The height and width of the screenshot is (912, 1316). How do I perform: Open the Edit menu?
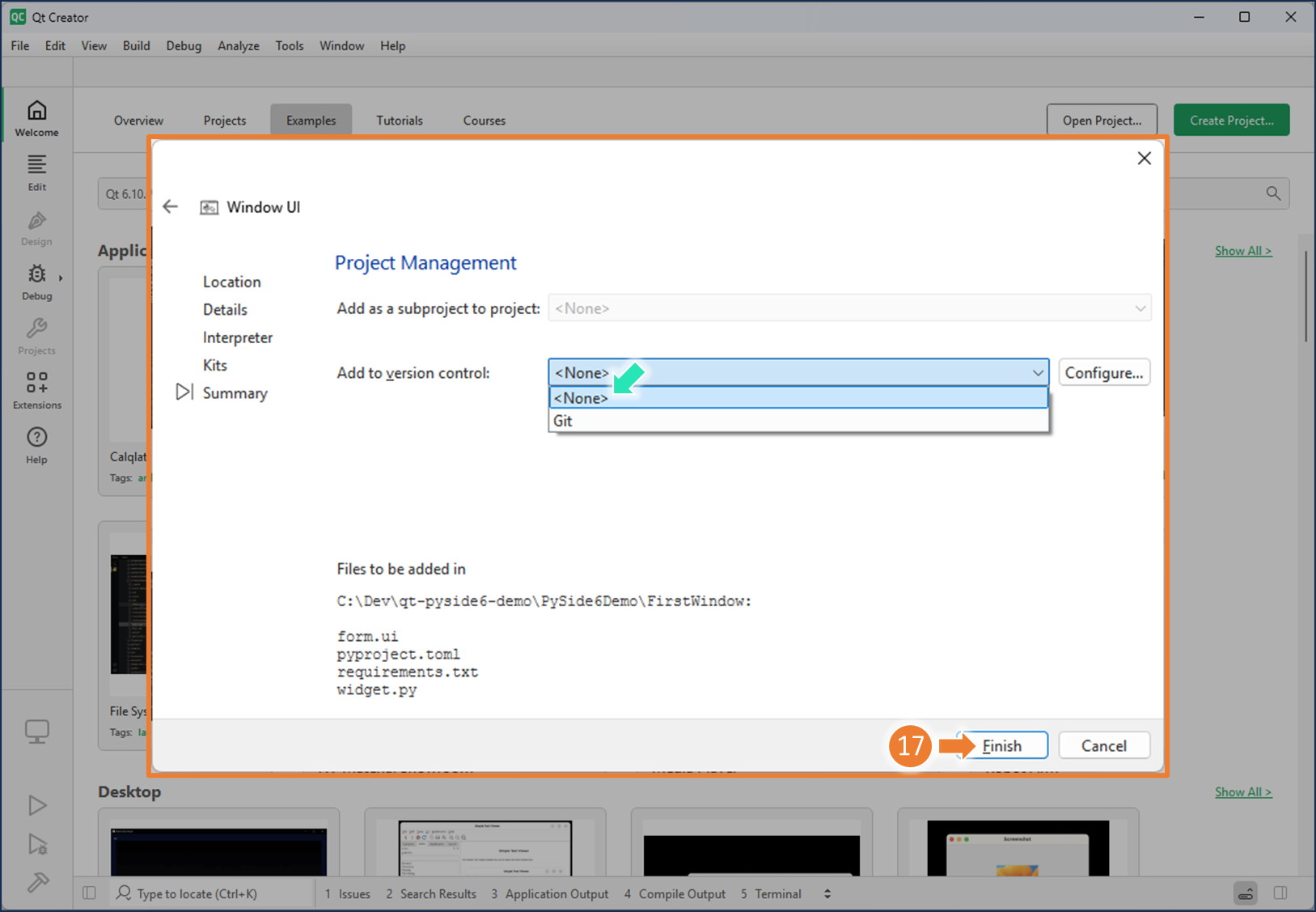click(55, 45)
